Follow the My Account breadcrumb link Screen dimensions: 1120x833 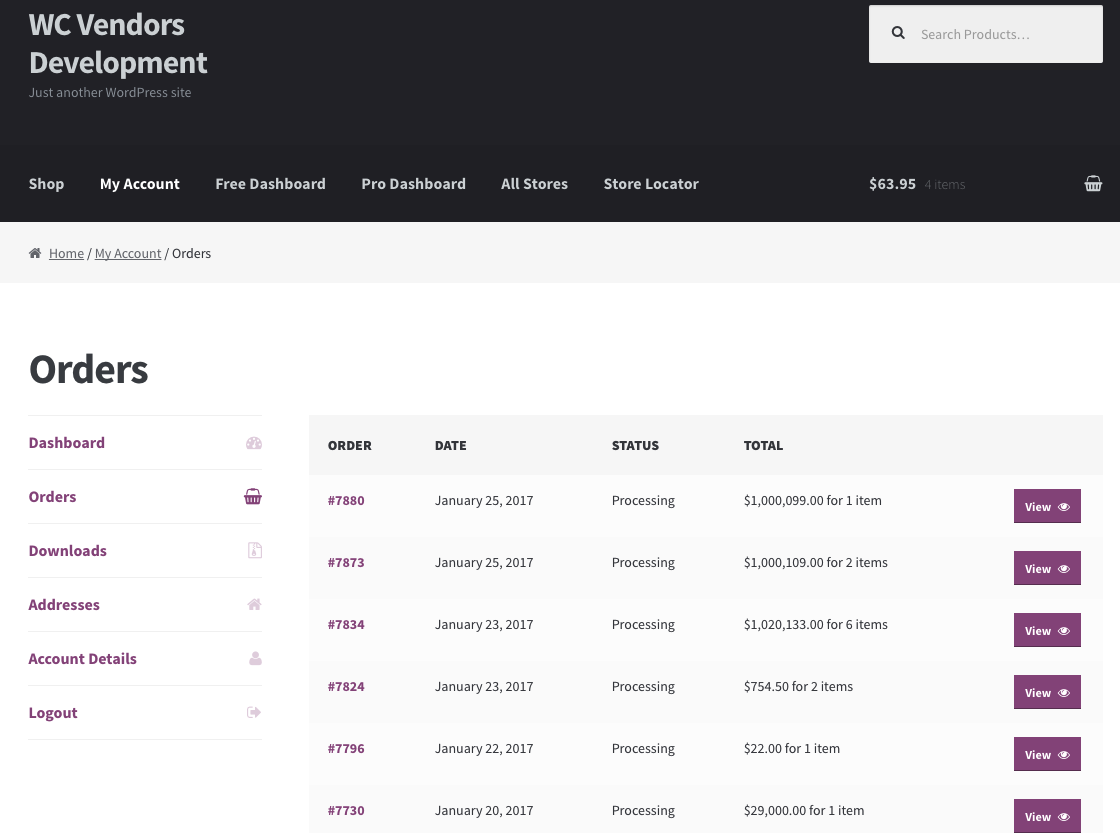pos(128,254)
